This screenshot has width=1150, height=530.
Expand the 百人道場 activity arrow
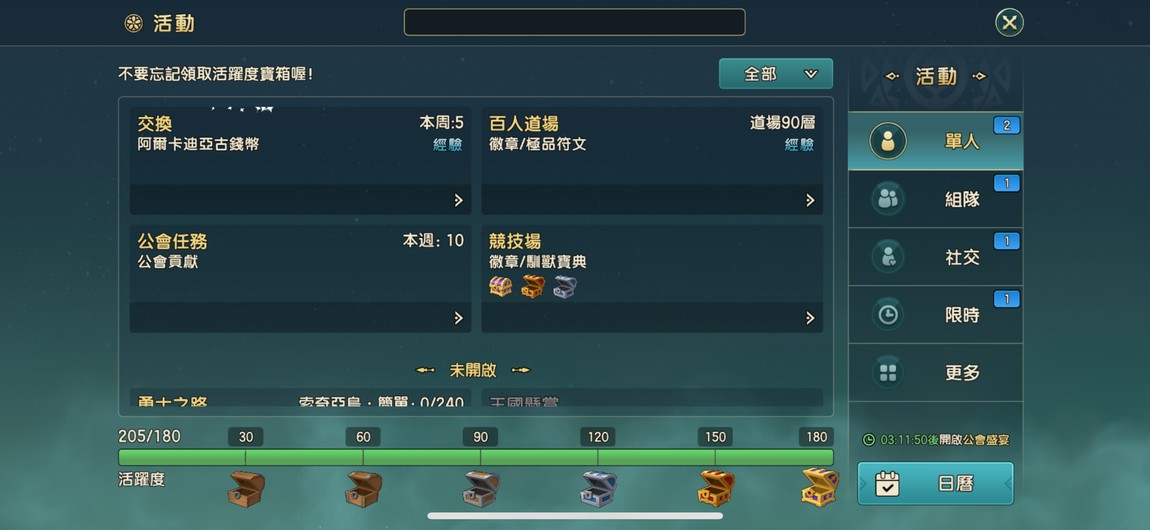810,200
